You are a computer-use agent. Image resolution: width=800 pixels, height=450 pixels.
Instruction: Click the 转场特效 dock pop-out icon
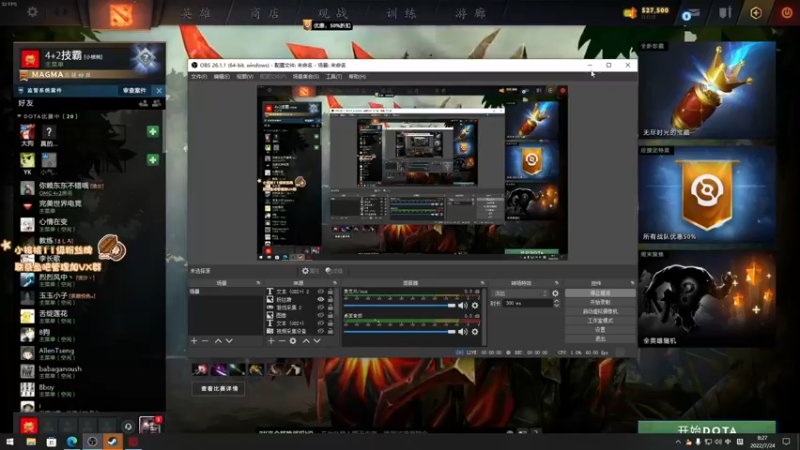(x=556, y=283)
